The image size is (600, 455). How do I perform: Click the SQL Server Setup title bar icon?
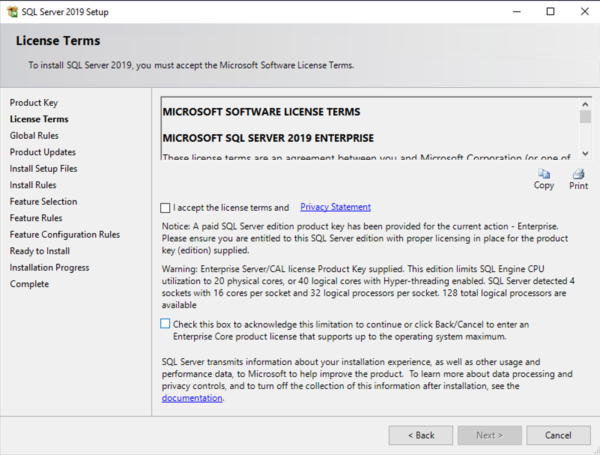[12, 11]
